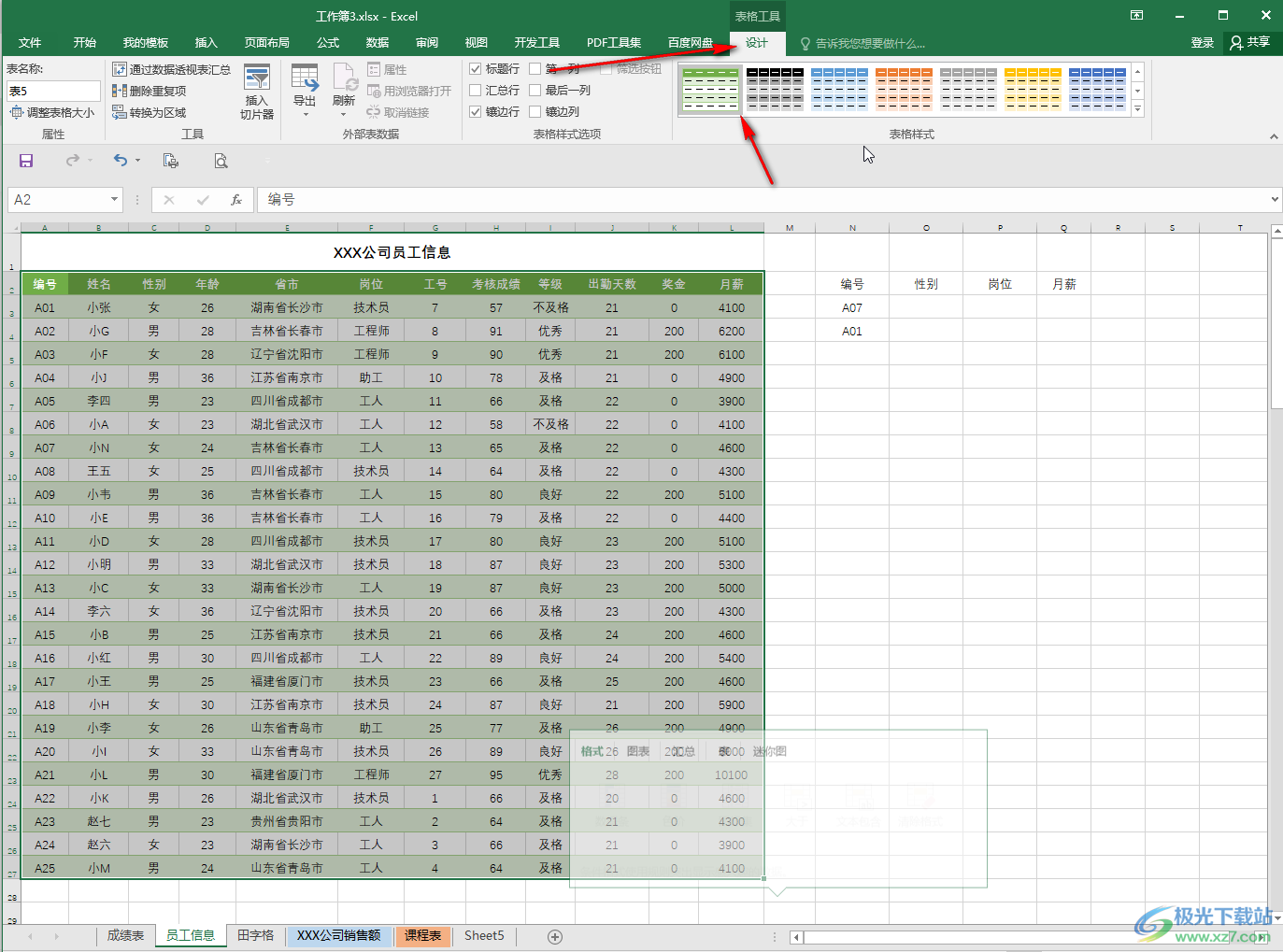Click previous sheet navigation arrow
1283x952 pixels.
[31, 936]
